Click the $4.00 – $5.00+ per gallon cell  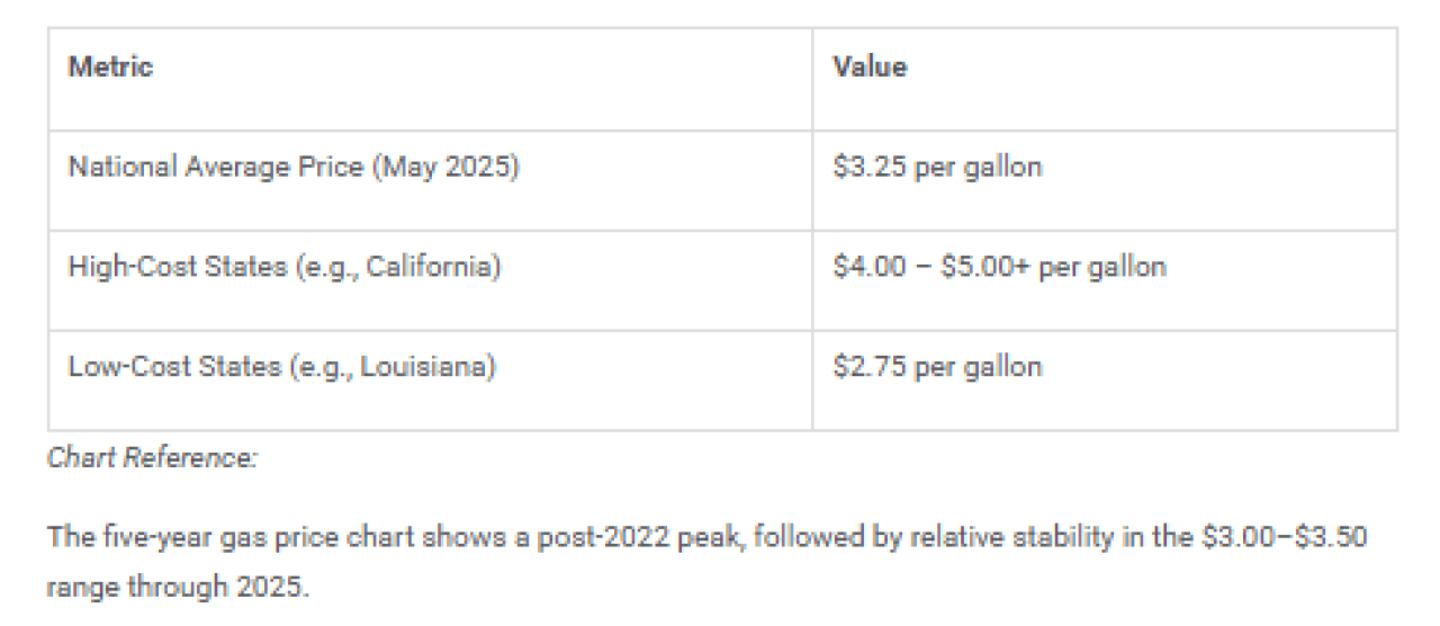click(1000, 267)
